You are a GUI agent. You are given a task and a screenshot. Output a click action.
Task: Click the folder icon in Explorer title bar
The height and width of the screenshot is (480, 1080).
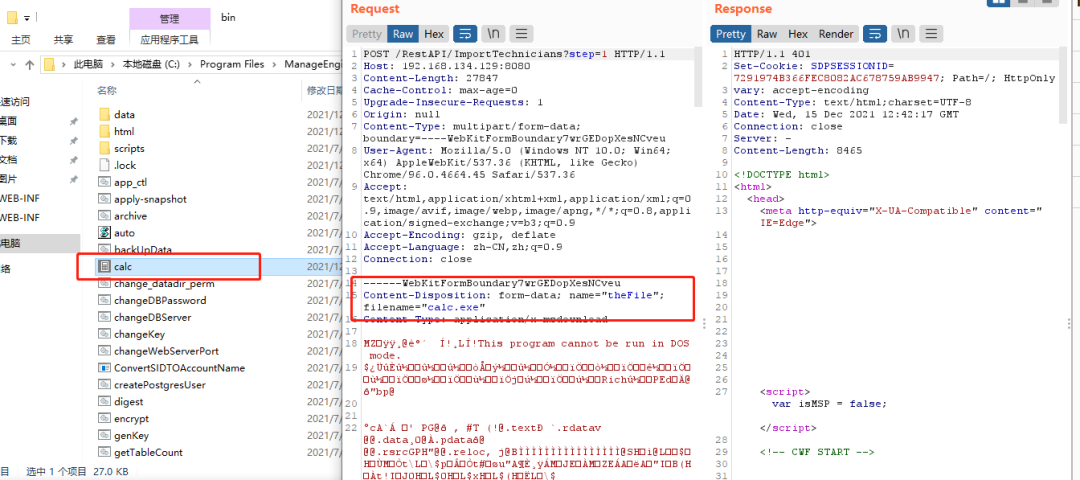pyautogui.click(x=12, y=17)
